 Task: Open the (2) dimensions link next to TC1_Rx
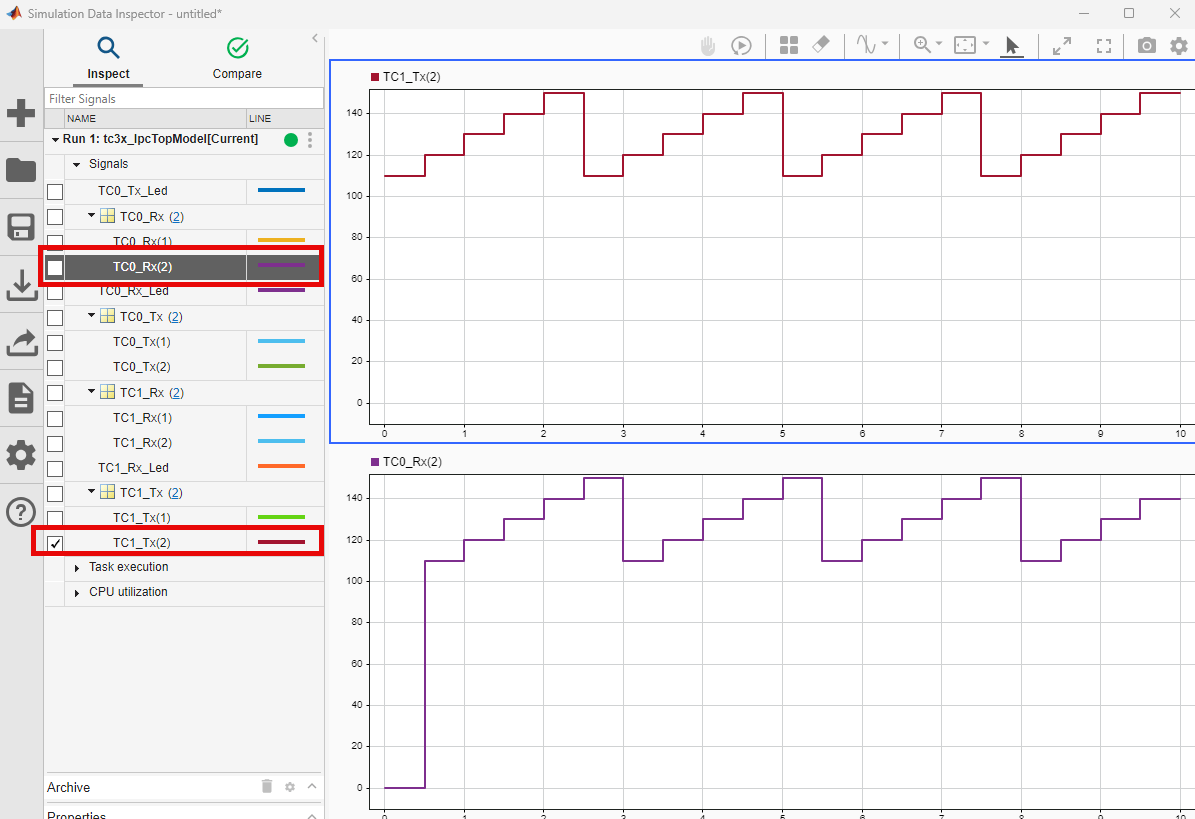176,393
